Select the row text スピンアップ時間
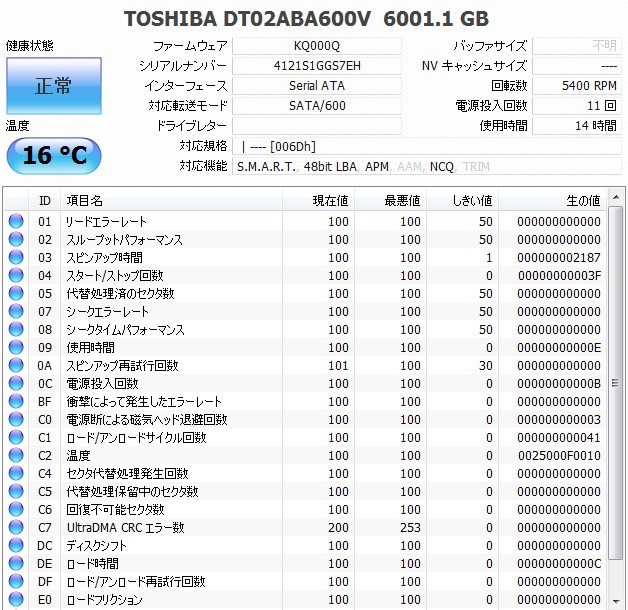Image resolution: width=628 pixels, height=610 pixels. pos(104,258)
